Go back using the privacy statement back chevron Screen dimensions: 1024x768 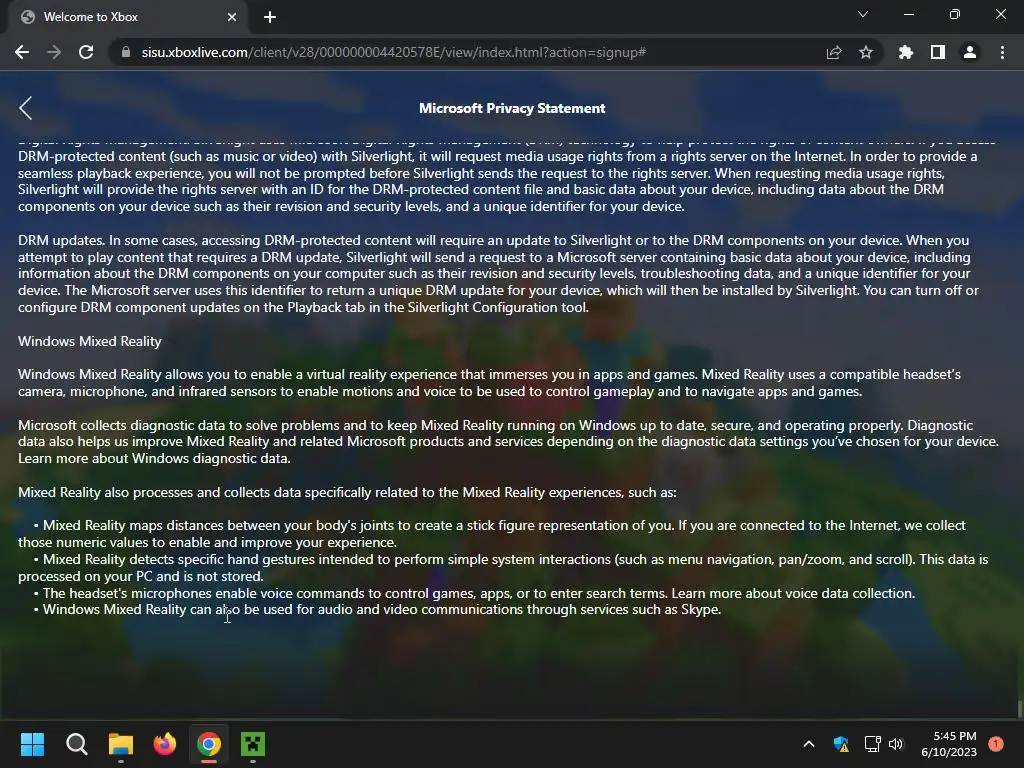[25, 108]
